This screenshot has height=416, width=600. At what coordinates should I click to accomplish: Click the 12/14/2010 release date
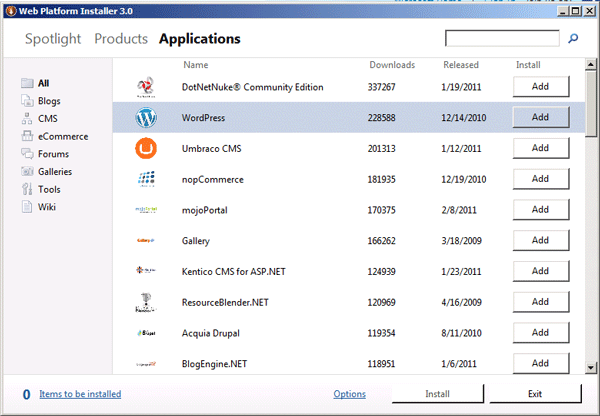point(464,118)
